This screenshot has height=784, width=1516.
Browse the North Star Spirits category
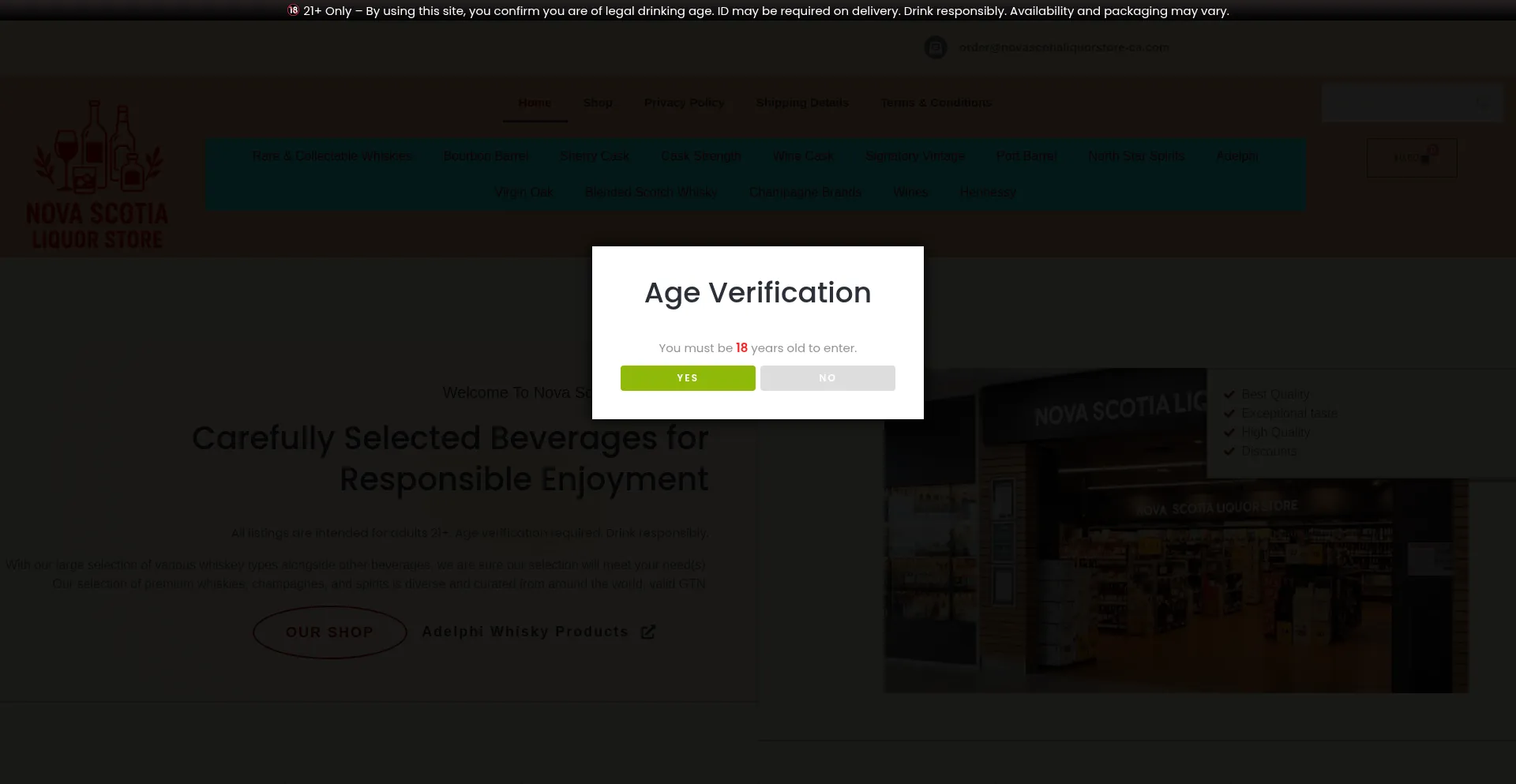(1136, 156)
